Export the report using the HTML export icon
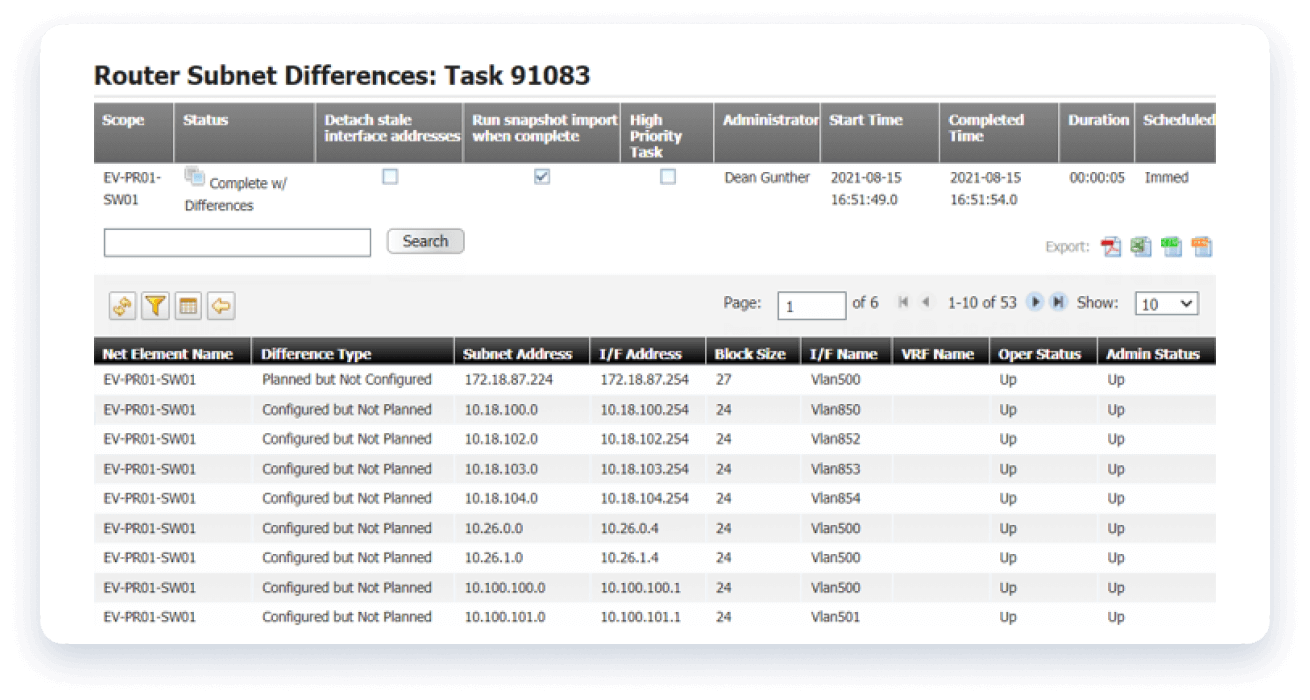 pos(1200,246)
